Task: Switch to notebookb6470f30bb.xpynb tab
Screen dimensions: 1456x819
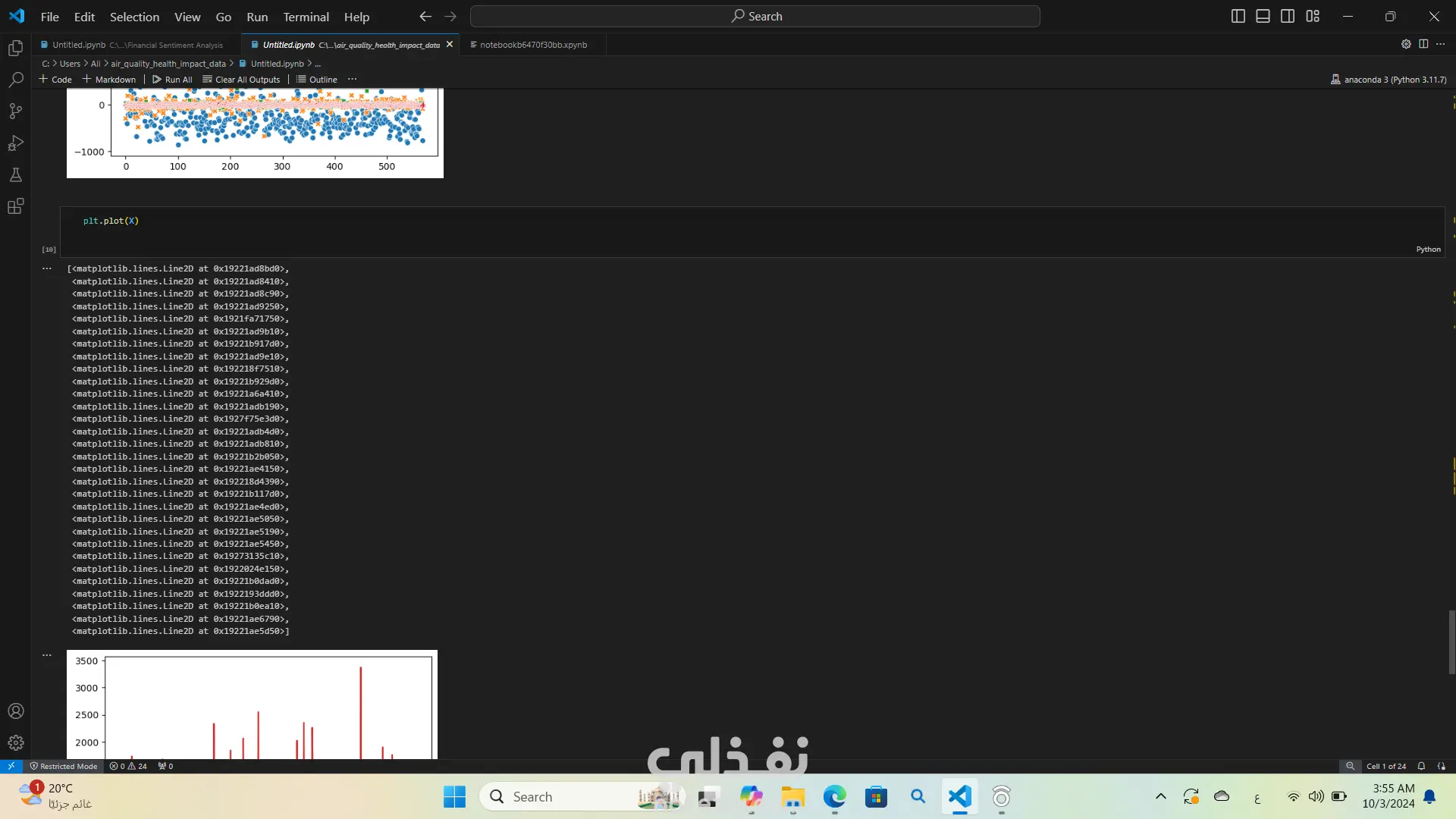Action: coord(532,45)
